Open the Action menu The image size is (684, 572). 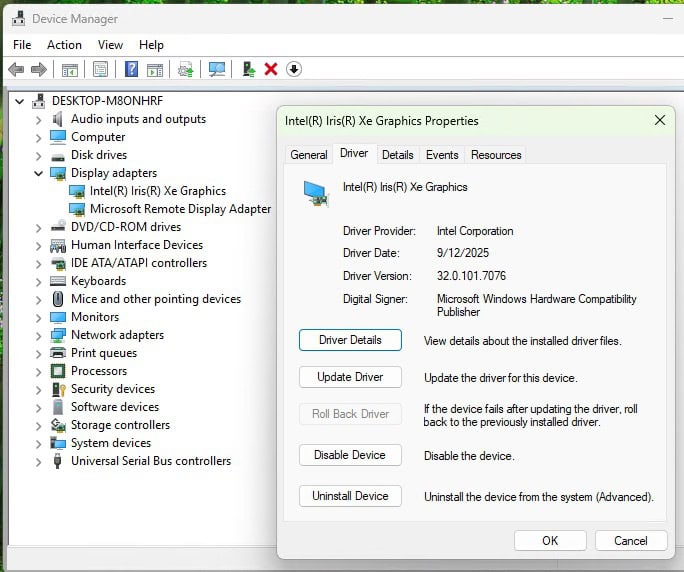click(64, 45)
